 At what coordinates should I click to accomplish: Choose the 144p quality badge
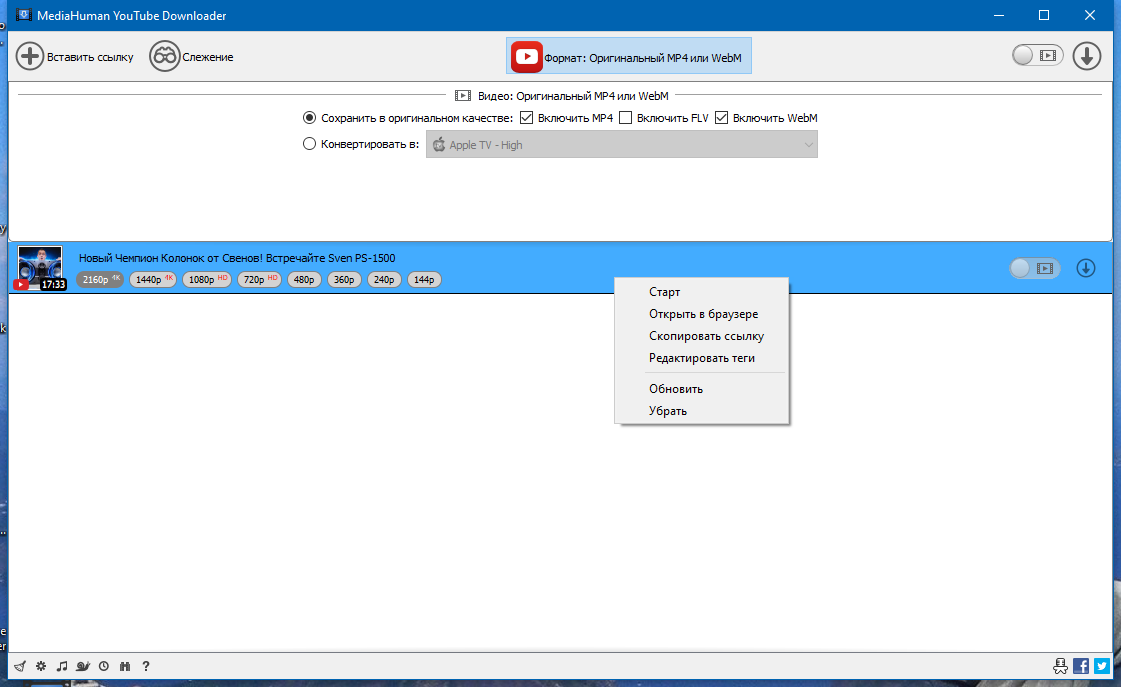coord(424,280)
